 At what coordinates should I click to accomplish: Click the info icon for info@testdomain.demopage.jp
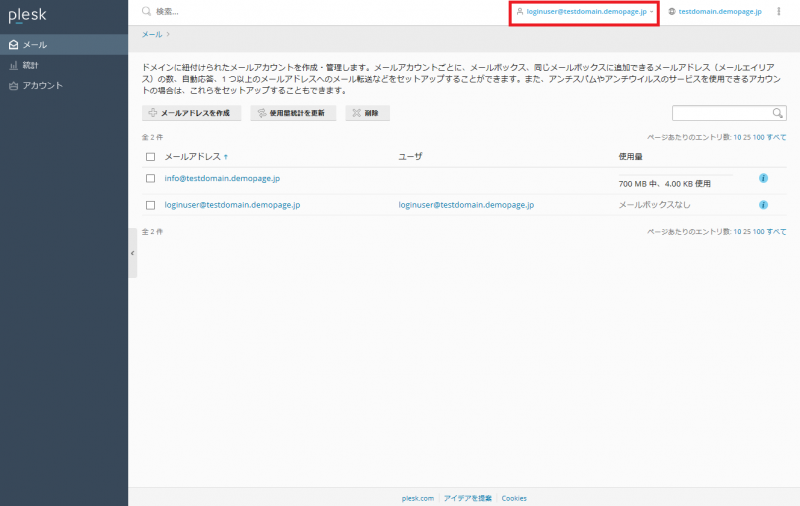coord(763,178)
